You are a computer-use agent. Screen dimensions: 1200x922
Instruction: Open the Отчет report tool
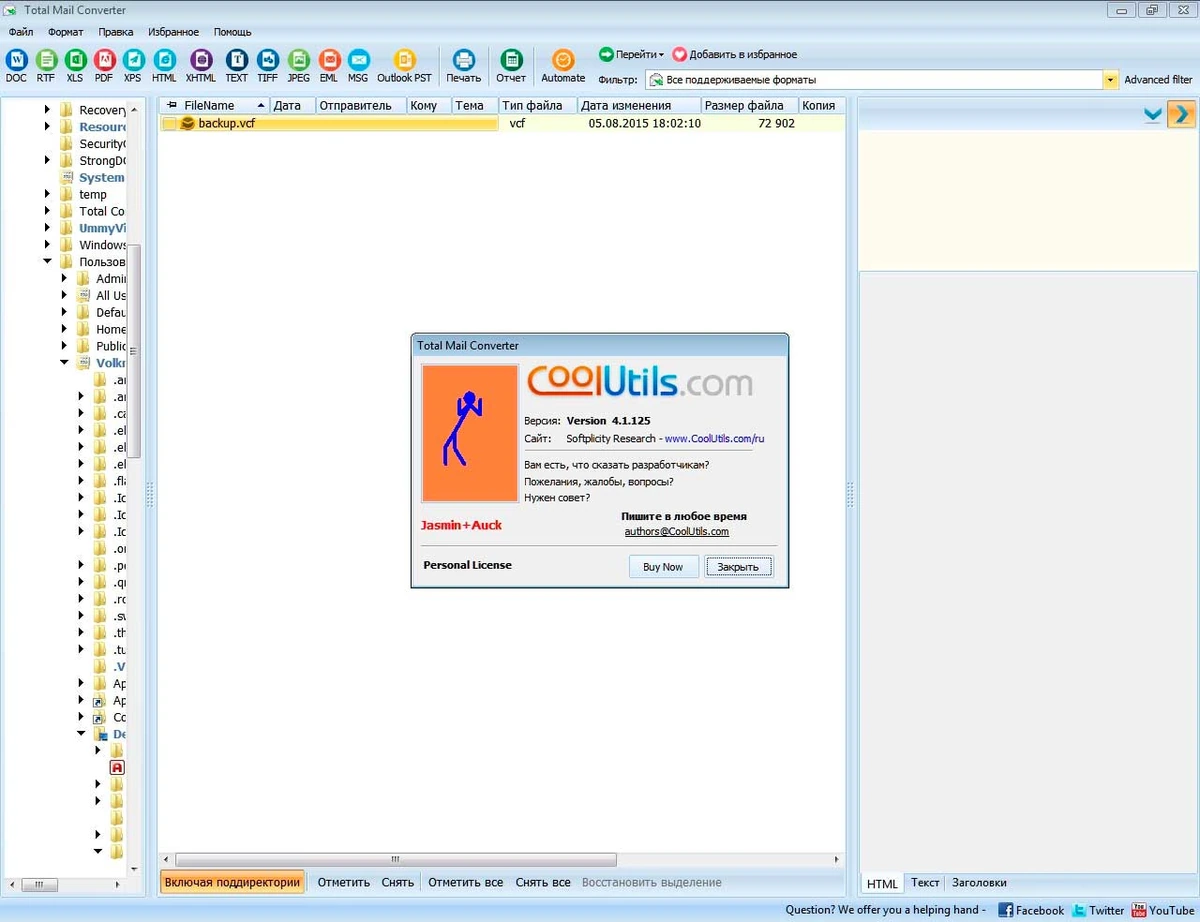(x=511, y=66)
